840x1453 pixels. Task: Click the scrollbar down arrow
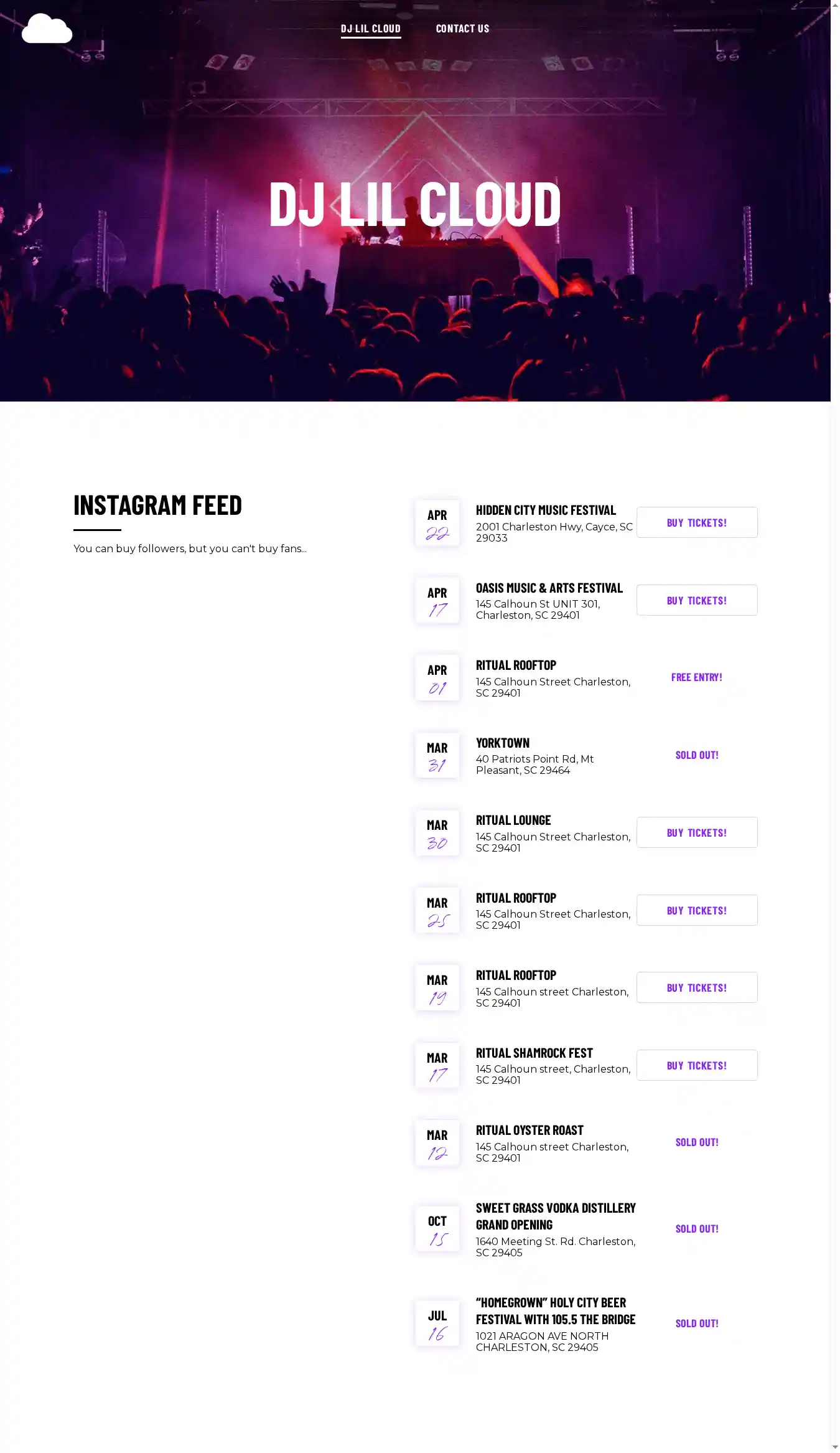click(x=834, y=1447)
